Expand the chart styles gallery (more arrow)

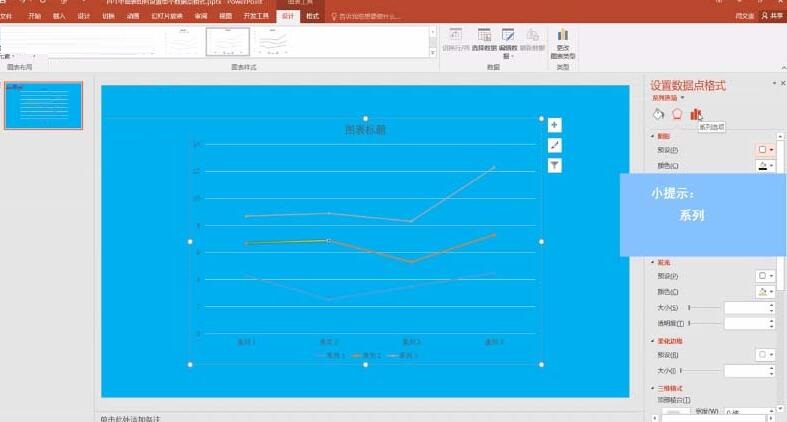click(433, 53)
